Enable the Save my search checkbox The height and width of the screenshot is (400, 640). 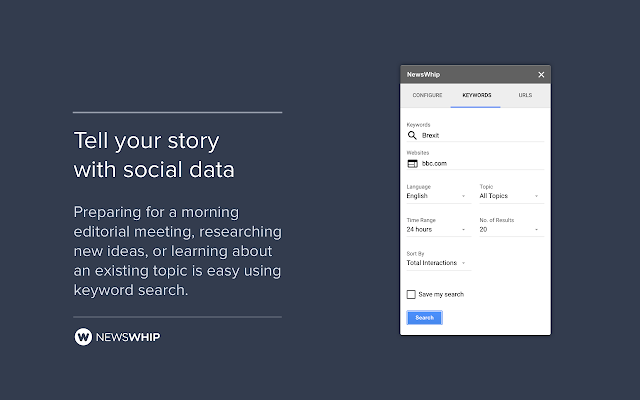[411, 294]
